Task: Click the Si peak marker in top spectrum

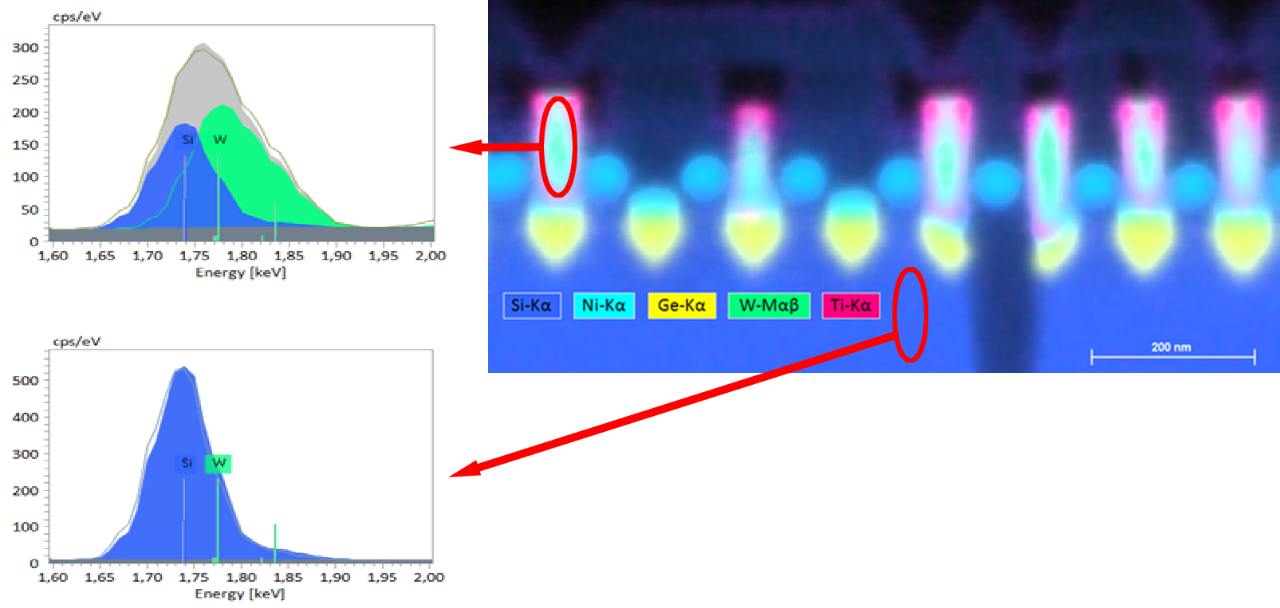Action: (184, 141)
